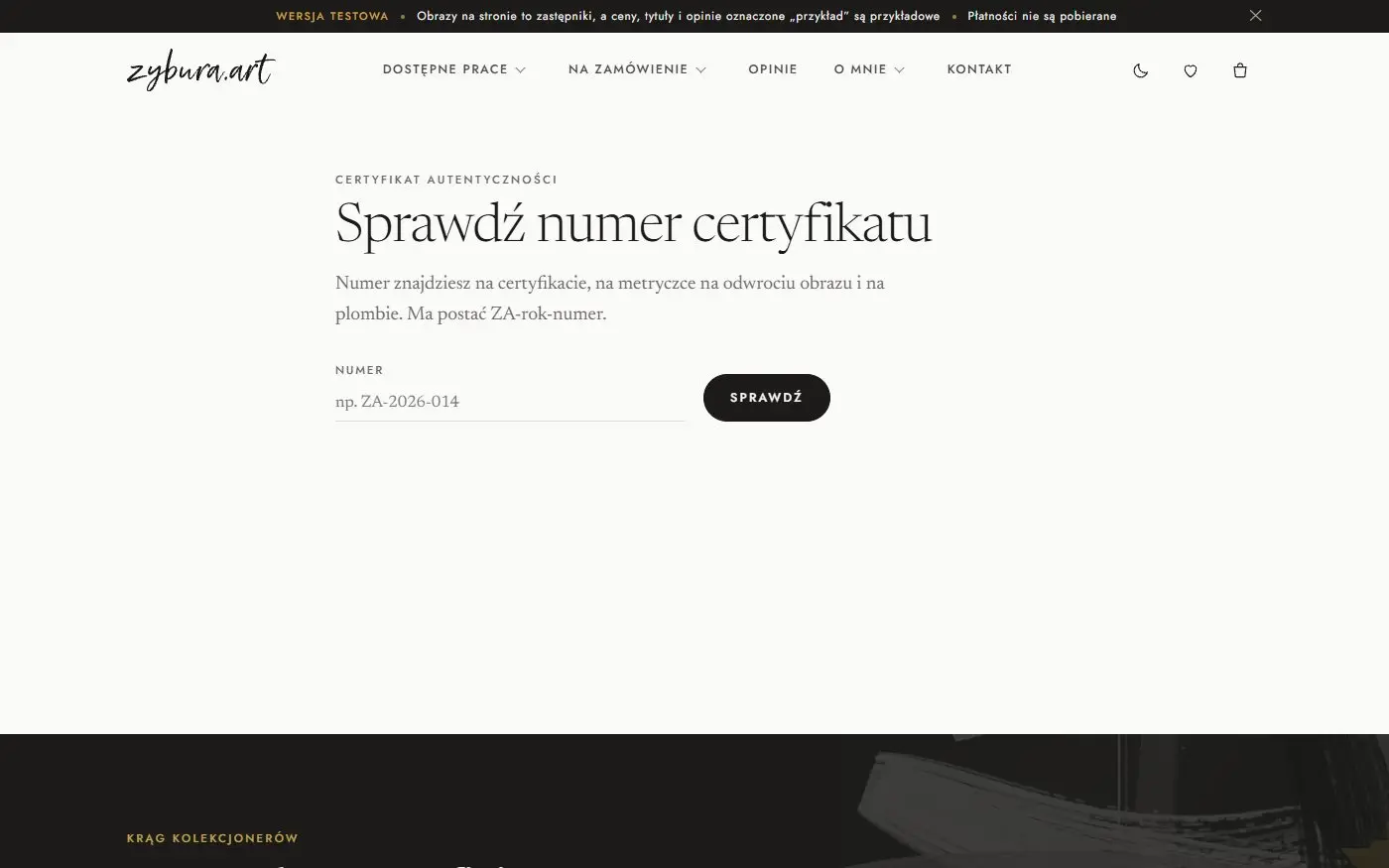
Task: Click the Sprawdź button
Action: [767, 398]
